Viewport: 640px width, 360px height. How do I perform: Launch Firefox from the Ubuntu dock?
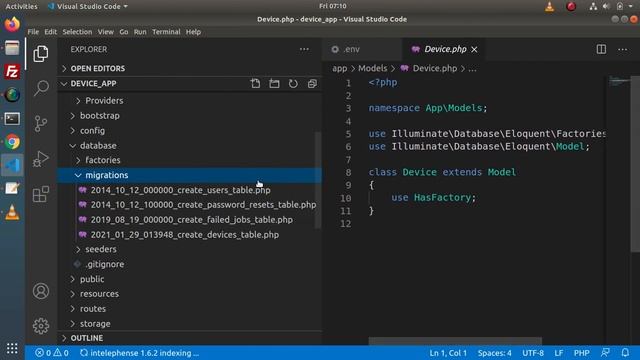pyautogui.click(x=12, y=24)
